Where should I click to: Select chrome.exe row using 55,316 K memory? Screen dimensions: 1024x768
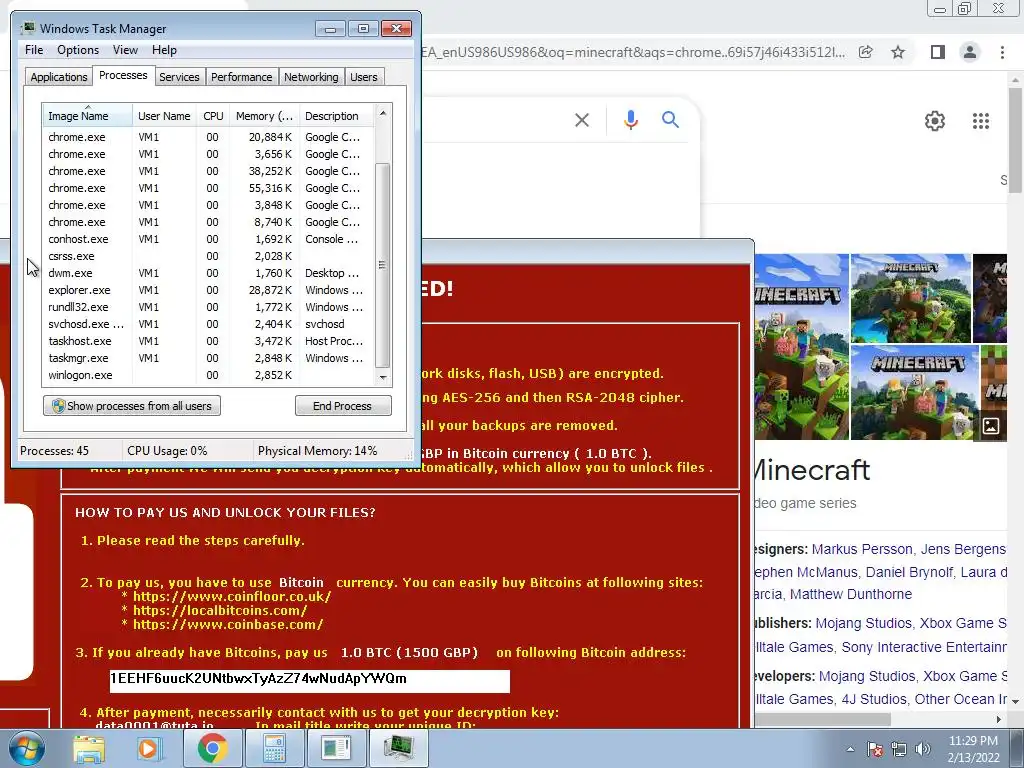click(209, 188)
